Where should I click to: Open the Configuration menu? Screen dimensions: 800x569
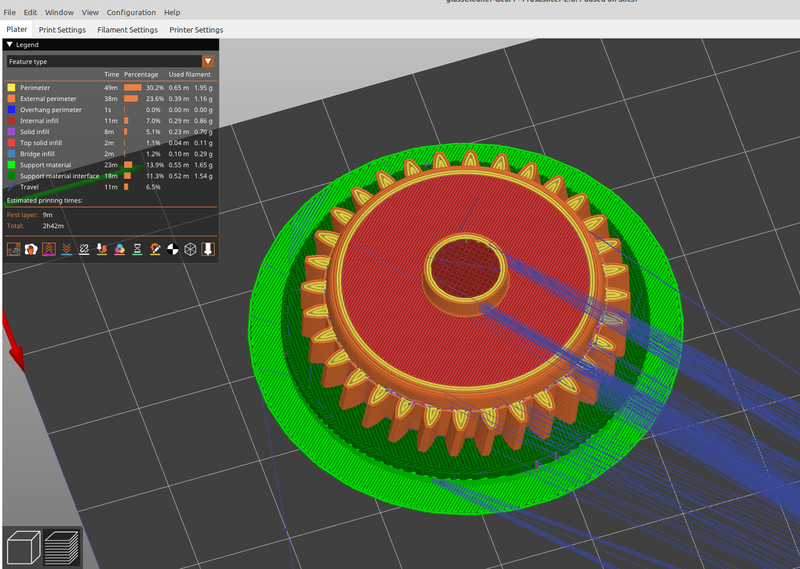pos(131,13)
